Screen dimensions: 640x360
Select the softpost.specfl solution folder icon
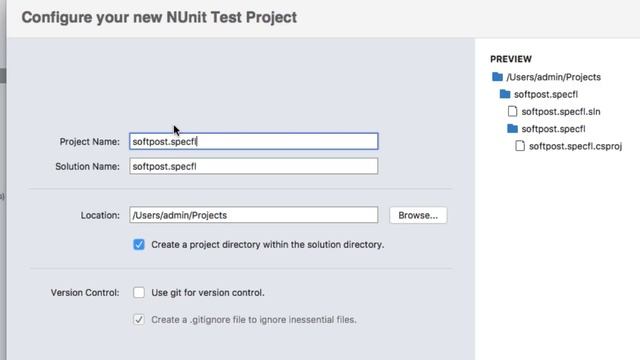click(505, 94)
